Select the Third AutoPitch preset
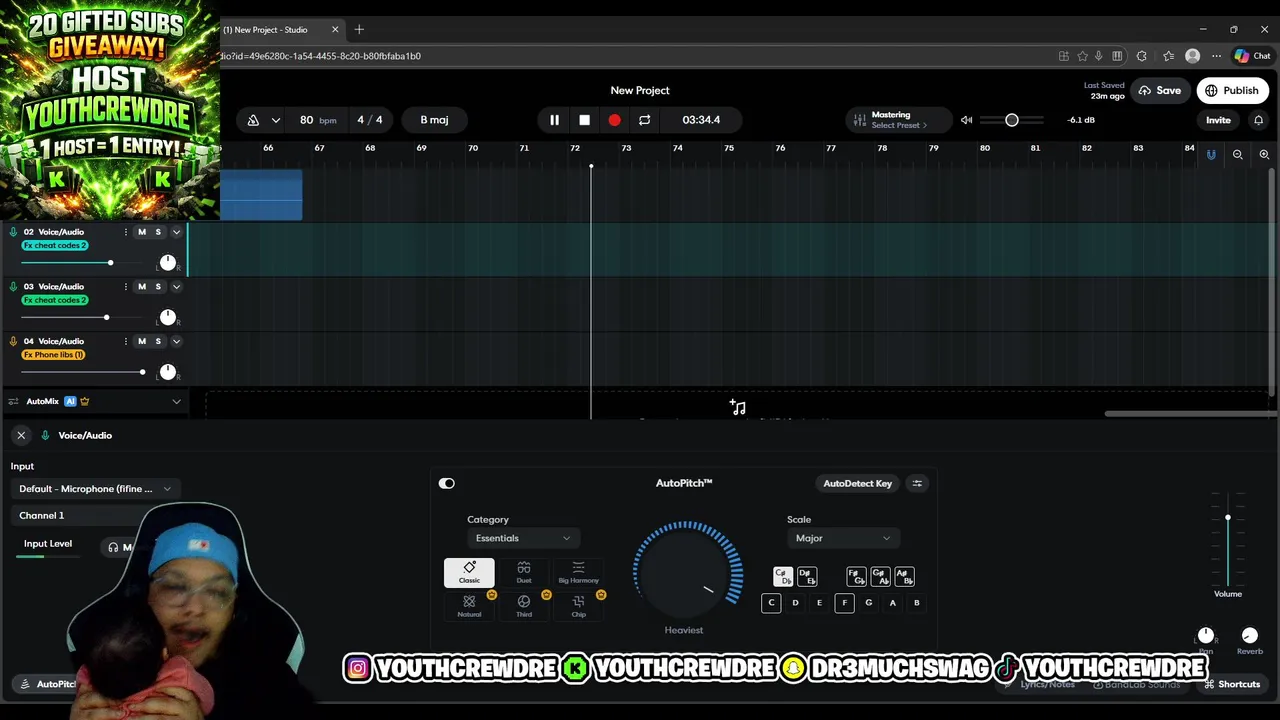 (524, 607)
